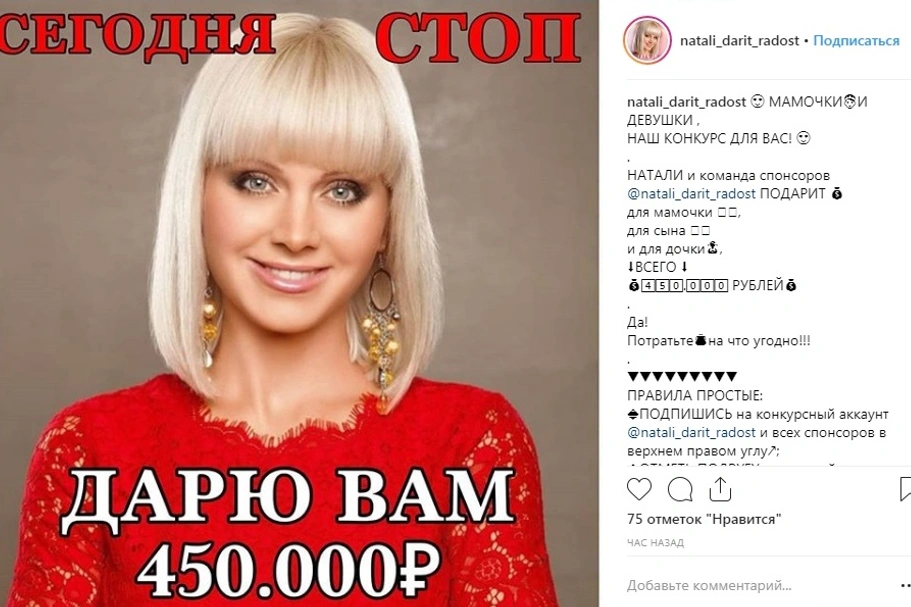The width and height of the screenshot is (911, 607).
Task: Click the Подписаться follow link
Action: pos(856,41)
